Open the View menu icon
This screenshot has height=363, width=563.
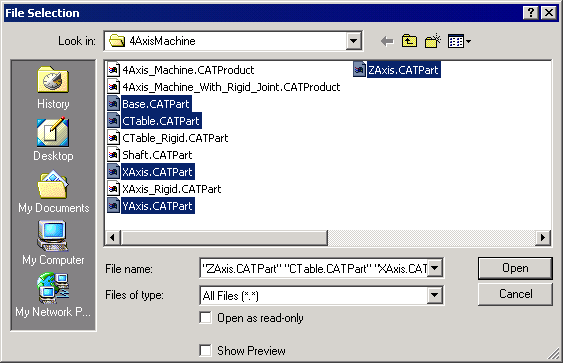(x=459, y=41)
